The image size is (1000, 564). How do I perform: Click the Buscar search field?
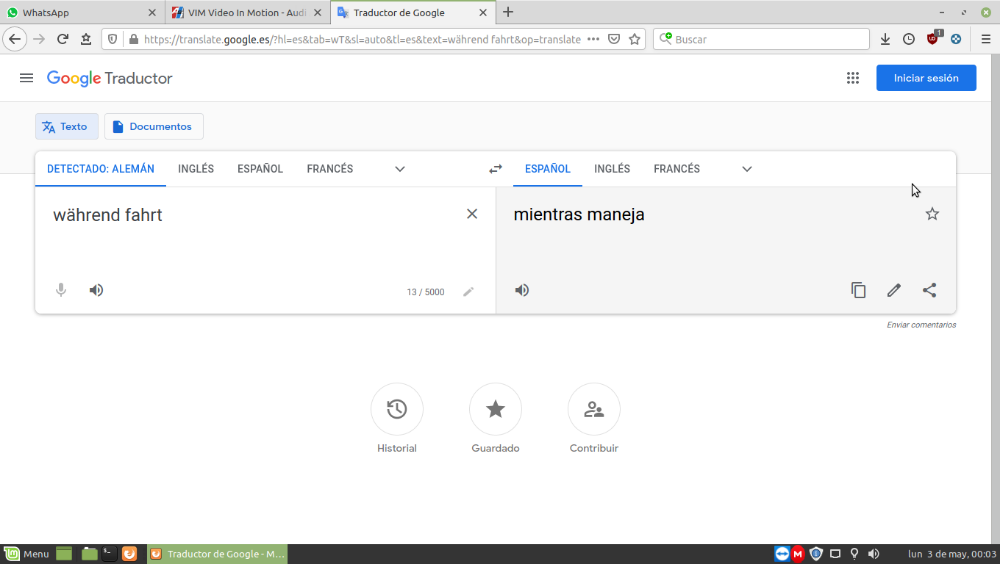coord(761,39)
